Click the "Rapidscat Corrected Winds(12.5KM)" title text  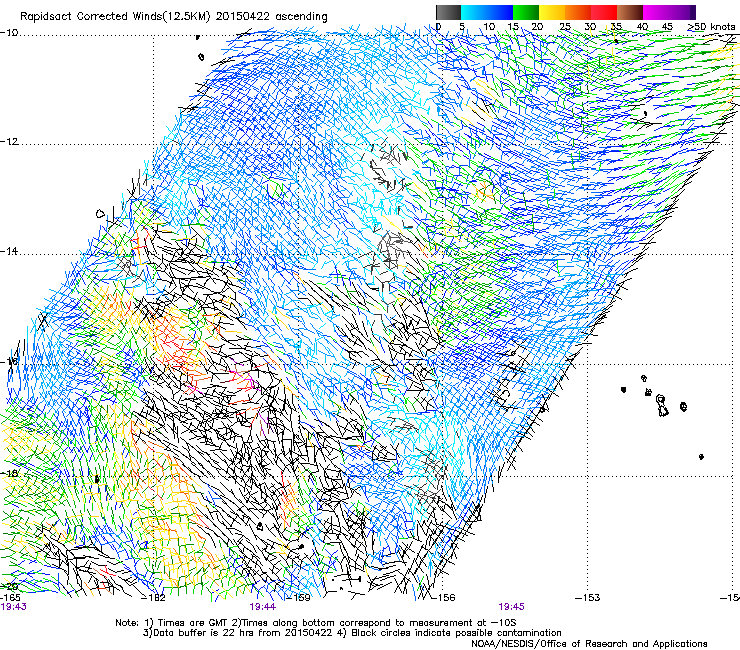coord(116,17)
